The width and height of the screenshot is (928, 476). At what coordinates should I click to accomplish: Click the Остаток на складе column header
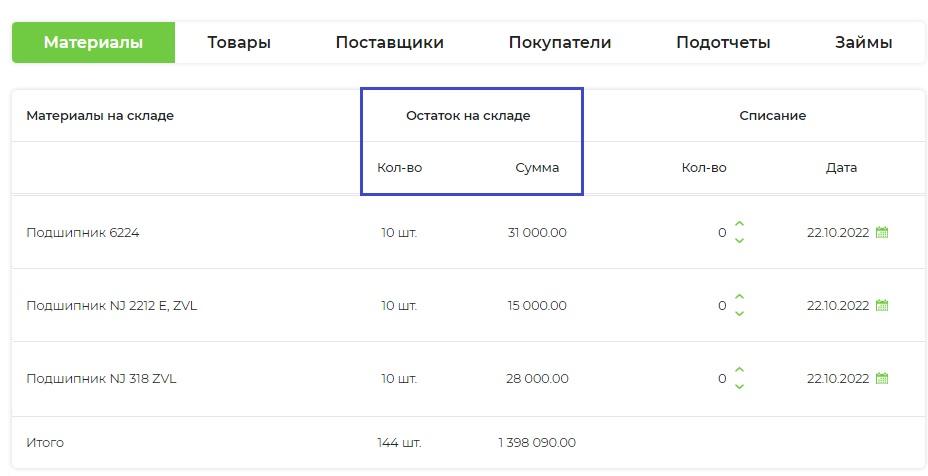[468, 115]
